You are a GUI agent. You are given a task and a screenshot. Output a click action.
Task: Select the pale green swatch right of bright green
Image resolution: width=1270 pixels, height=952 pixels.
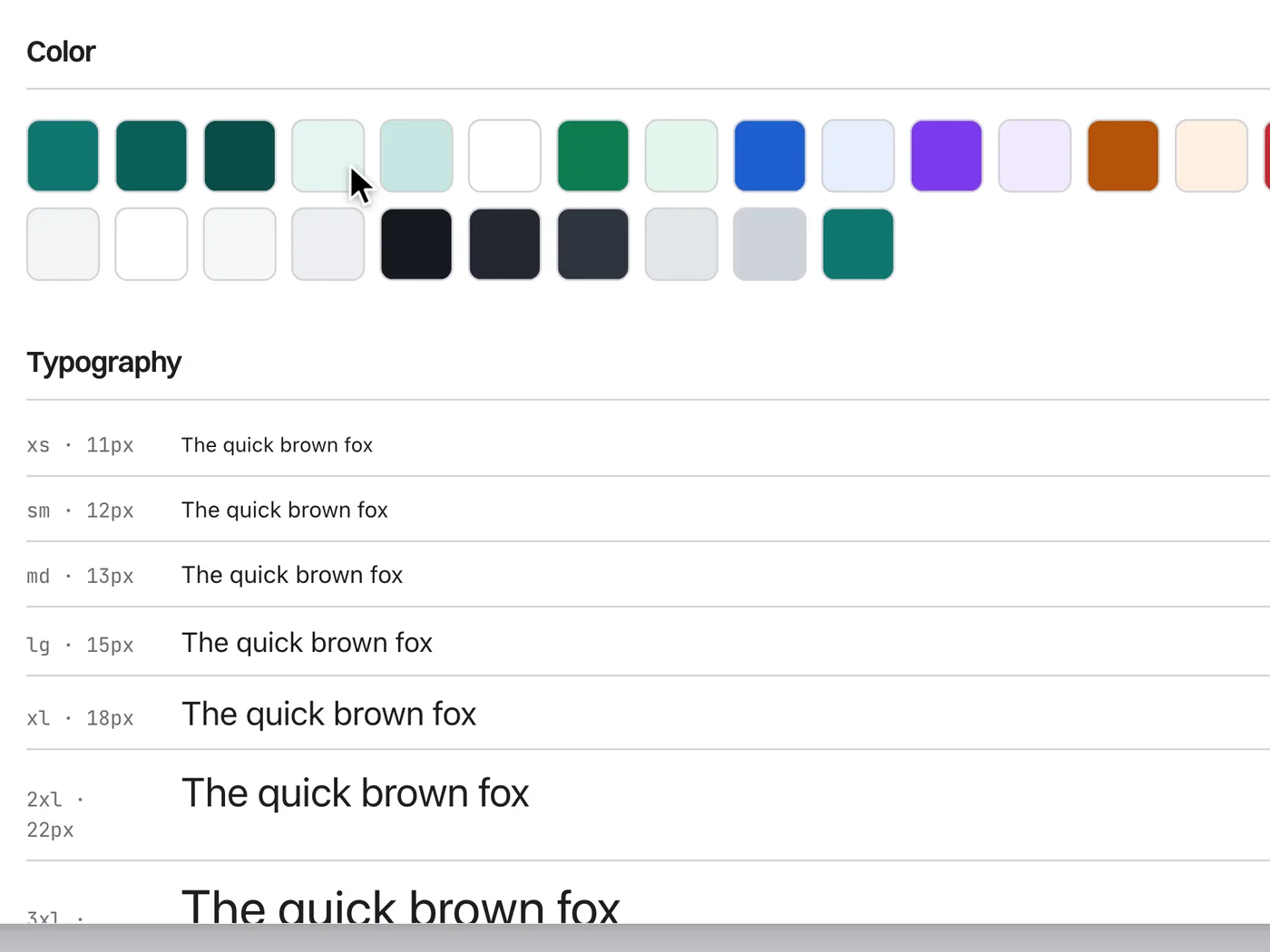click(681, 156)
